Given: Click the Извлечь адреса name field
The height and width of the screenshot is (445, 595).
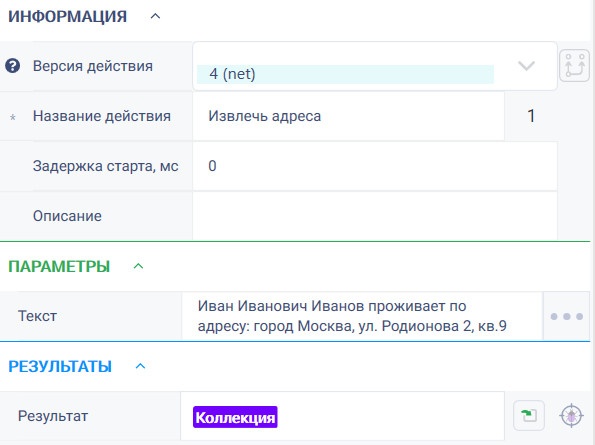Looking at the screenshot, I should 348,116.
